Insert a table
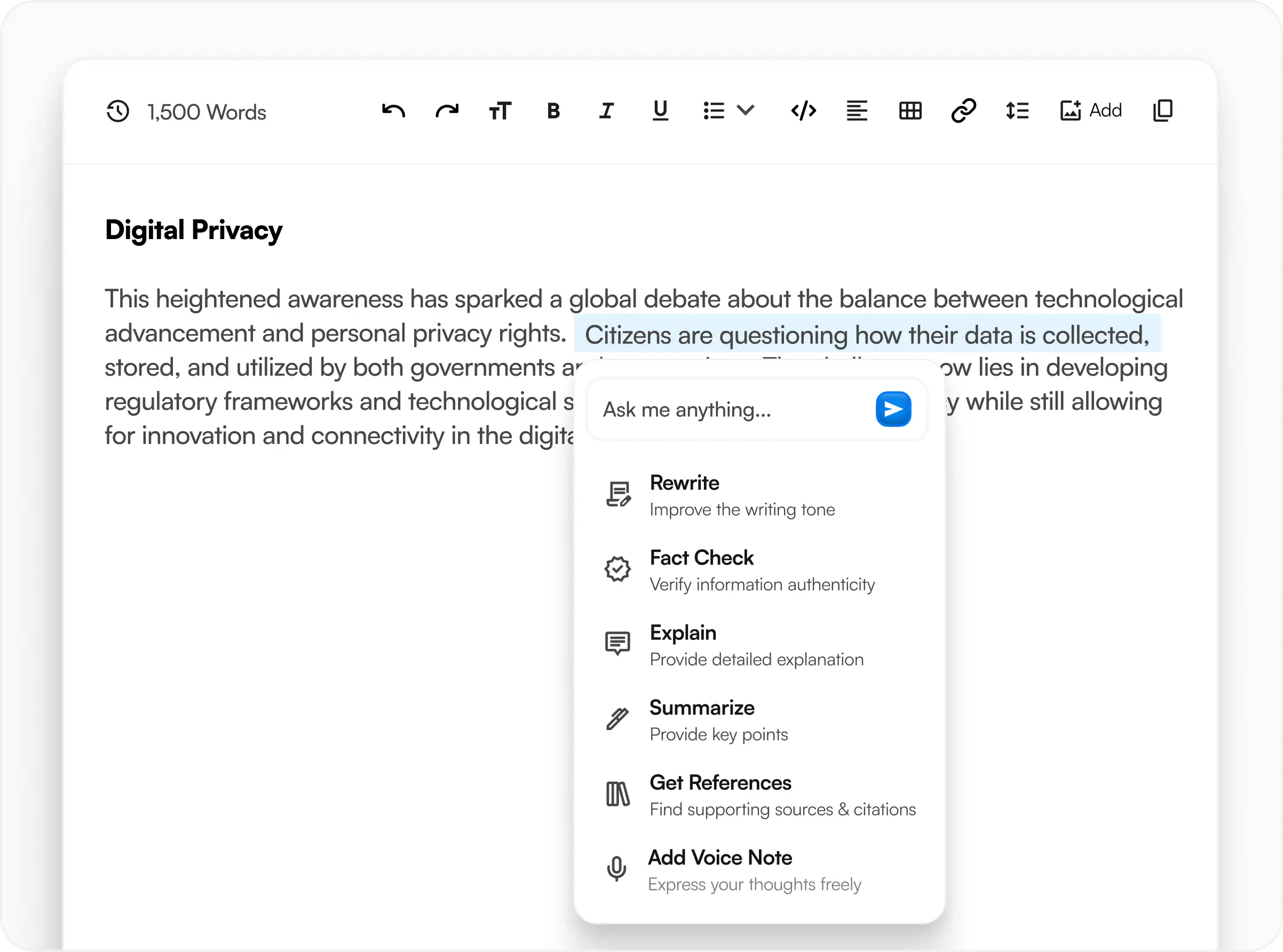The image size is (1283, 952). (910, 110)
